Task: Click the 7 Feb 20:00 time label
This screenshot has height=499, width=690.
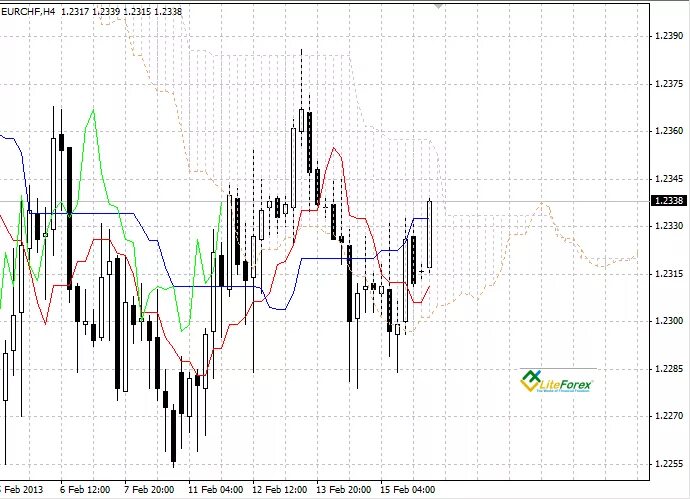Action: pos(149,489)
